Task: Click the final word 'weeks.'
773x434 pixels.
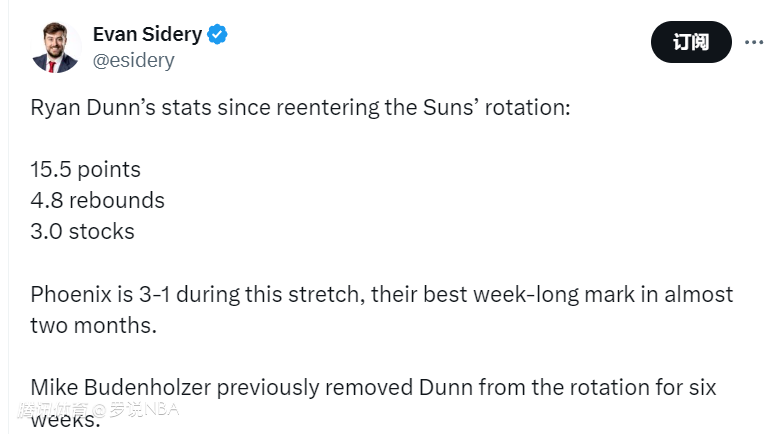Action: (x=66, y=420)
